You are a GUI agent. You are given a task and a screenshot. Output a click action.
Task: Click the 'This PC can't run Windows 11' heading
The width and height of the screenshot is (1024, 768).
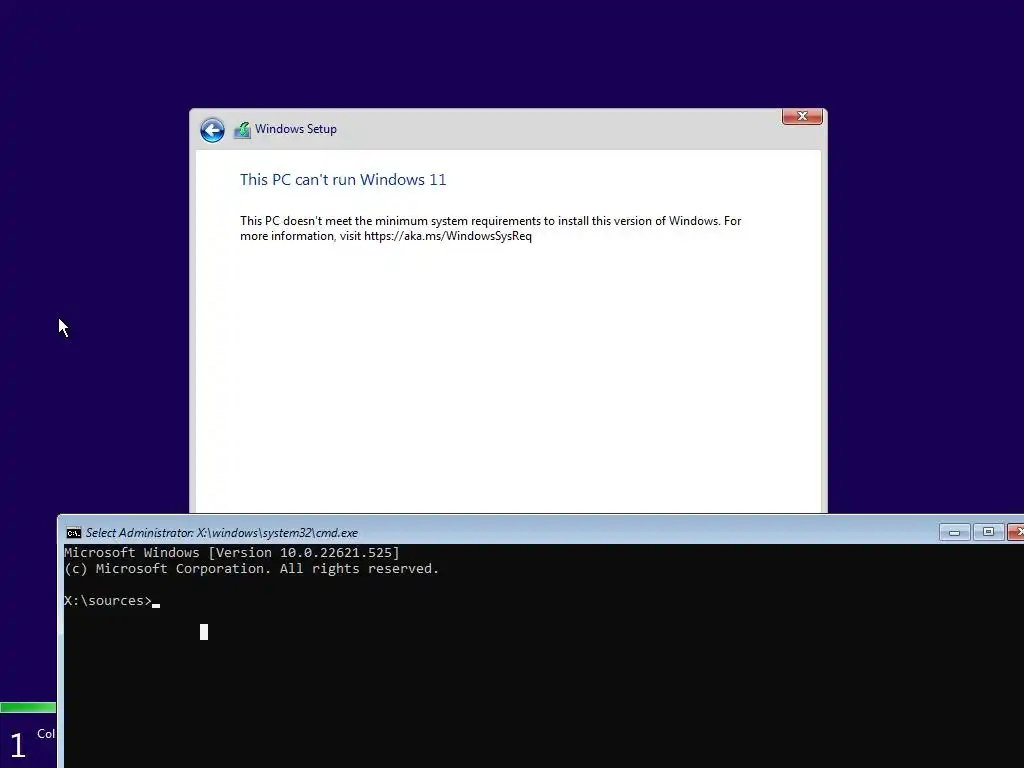343,180
